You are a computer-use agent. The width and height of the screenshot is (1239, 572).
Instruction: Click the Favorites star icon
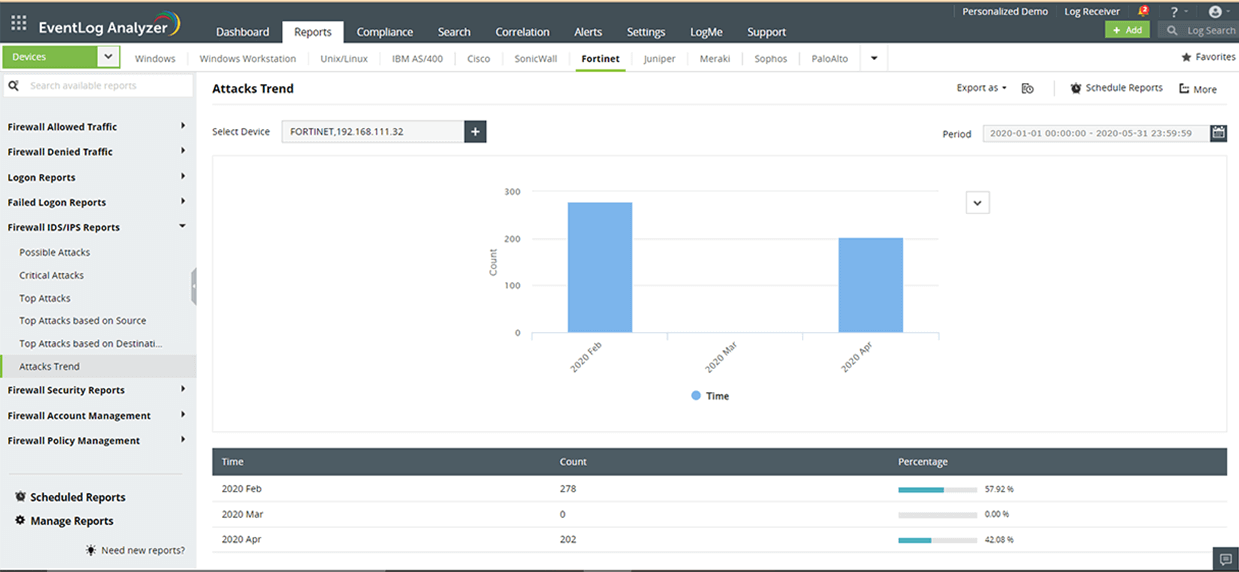1186,58
